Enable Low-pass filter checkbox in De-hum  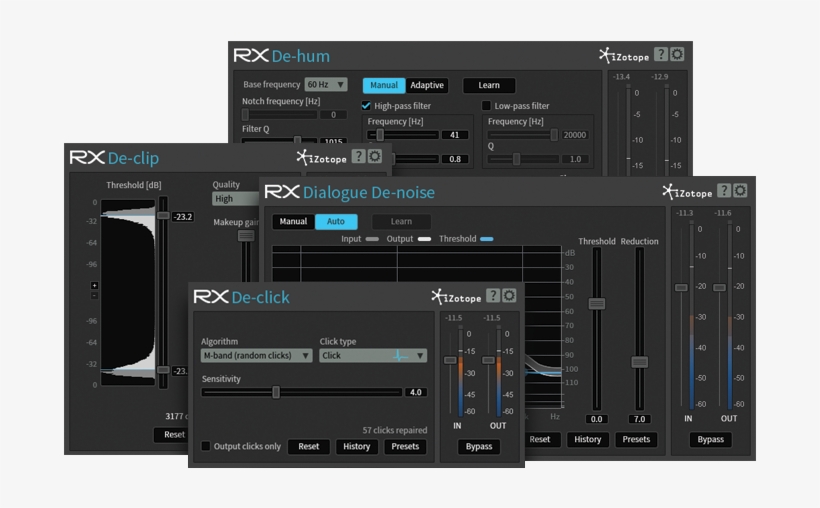(486, 106)
